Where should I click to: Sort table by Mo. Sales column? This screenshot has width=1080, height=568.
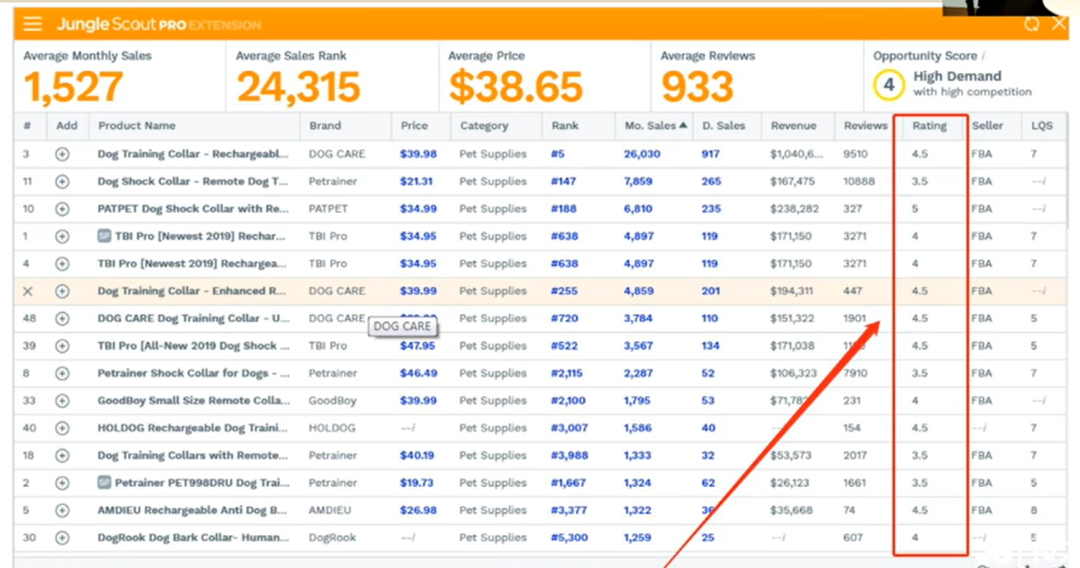pyautogui.click(x=656, y=125)
